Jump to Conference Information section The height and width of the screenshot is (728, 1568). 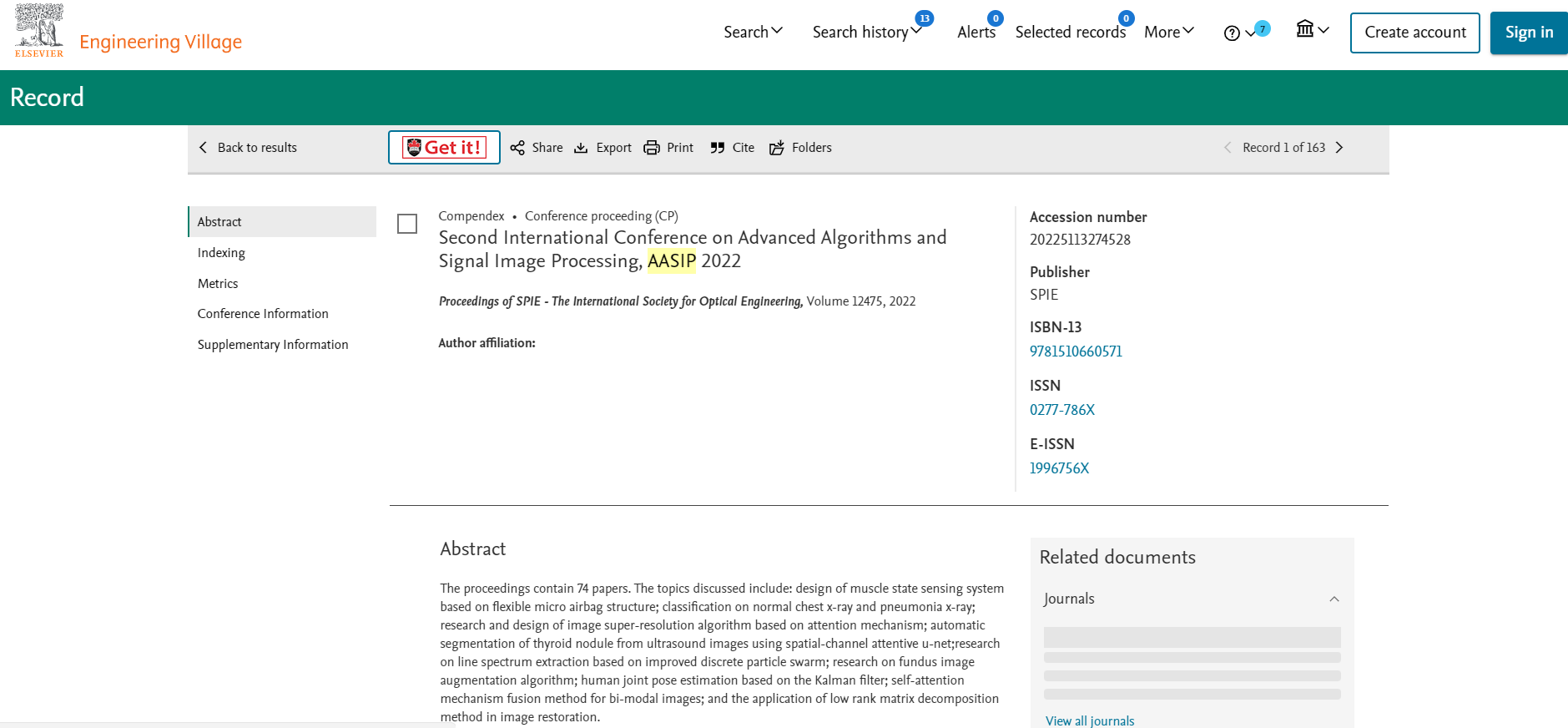pos(263,314)
